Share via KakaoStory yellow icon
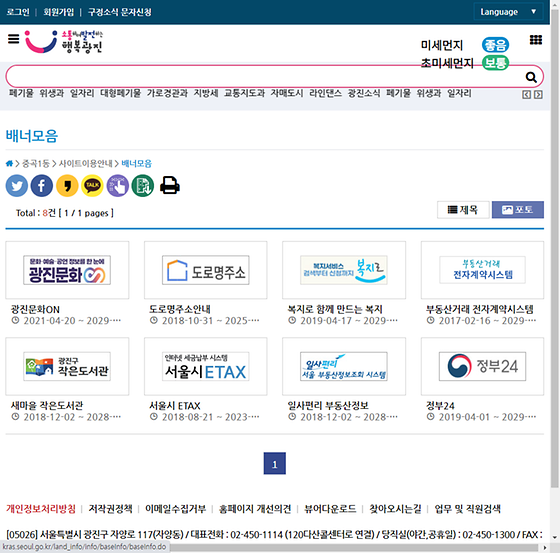 67,186
